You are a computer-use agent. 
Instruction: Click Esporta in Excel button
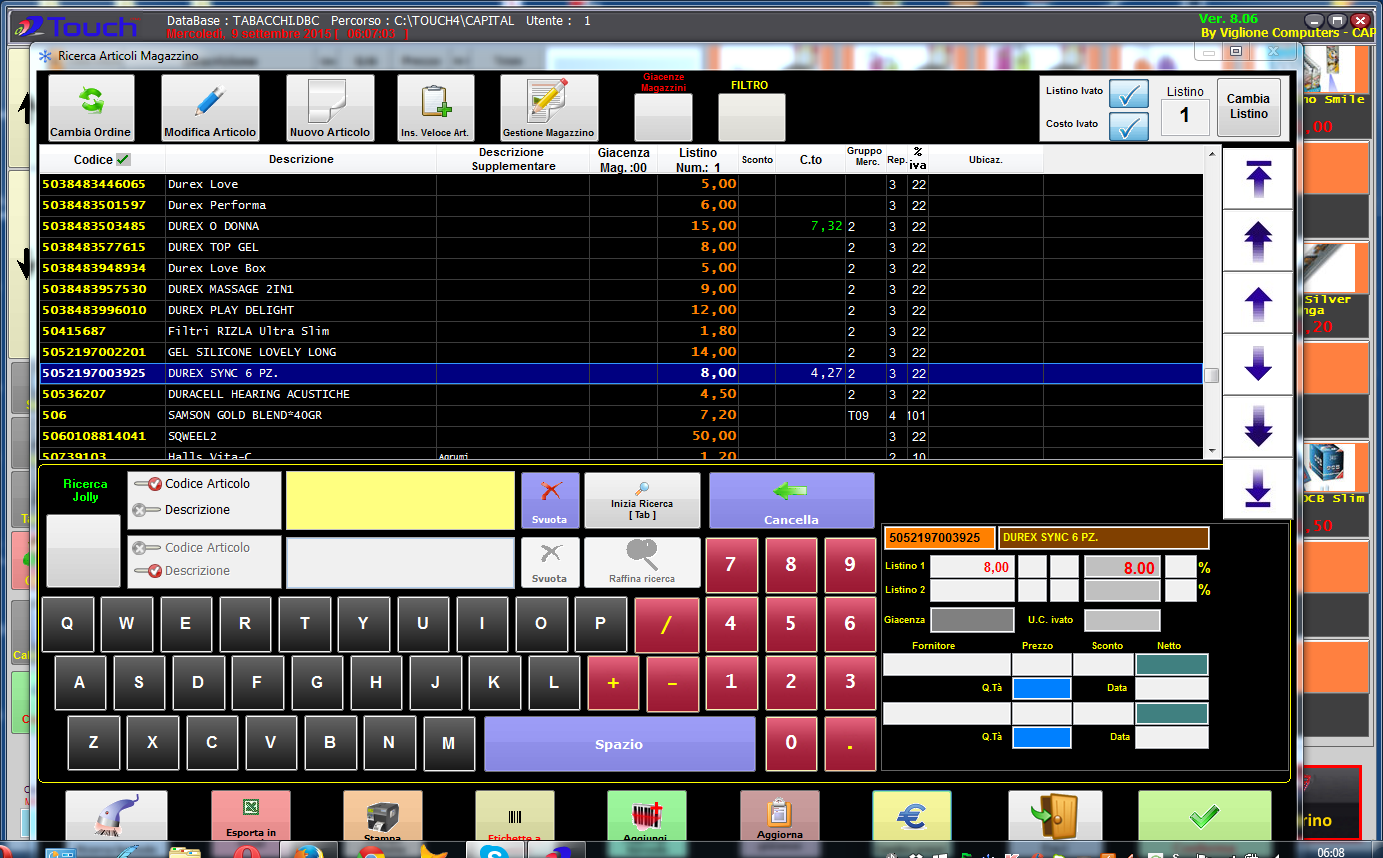coord(251,816)
